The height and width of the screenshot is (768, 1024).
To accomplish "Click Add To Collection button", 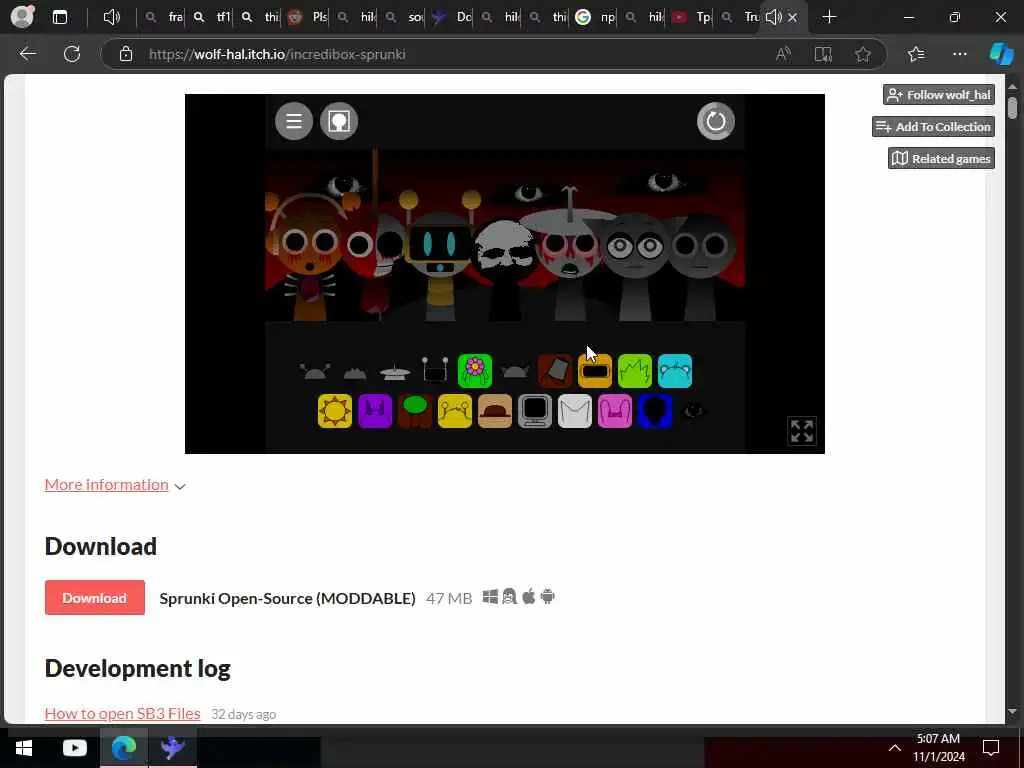I will coord(934,127).
